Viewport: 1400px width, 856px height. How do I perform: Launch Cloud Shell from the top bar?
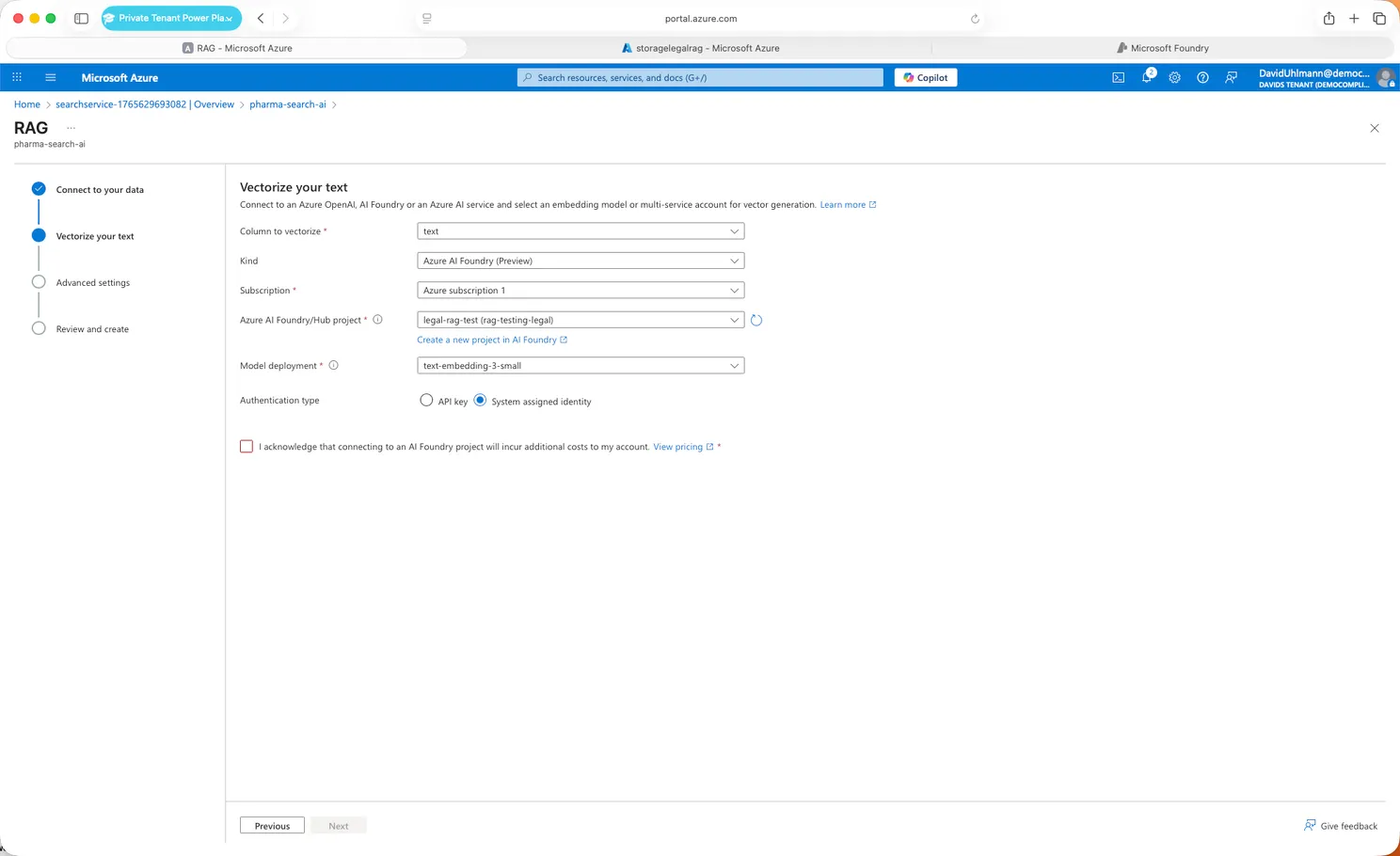point(1118,77)
